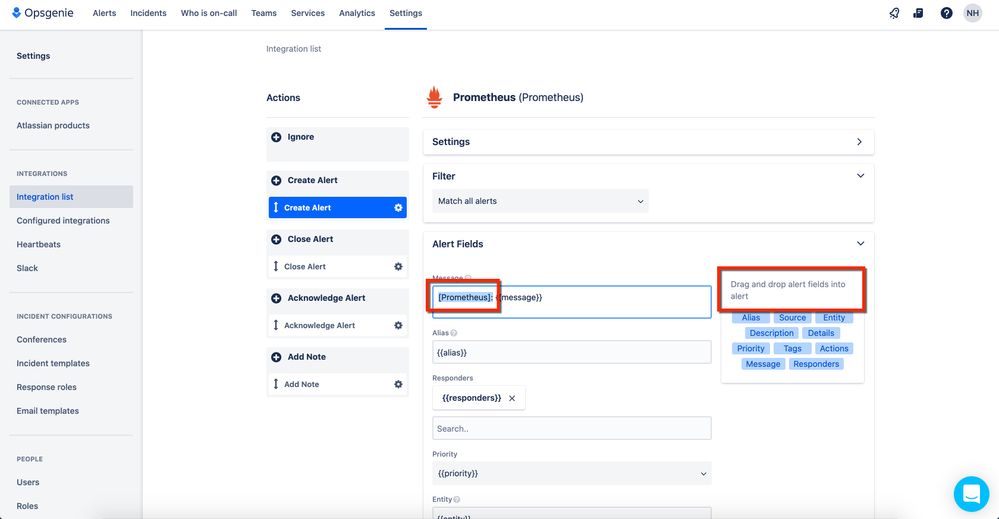Select the Close Alert rule row

click(x=338, y=266)
